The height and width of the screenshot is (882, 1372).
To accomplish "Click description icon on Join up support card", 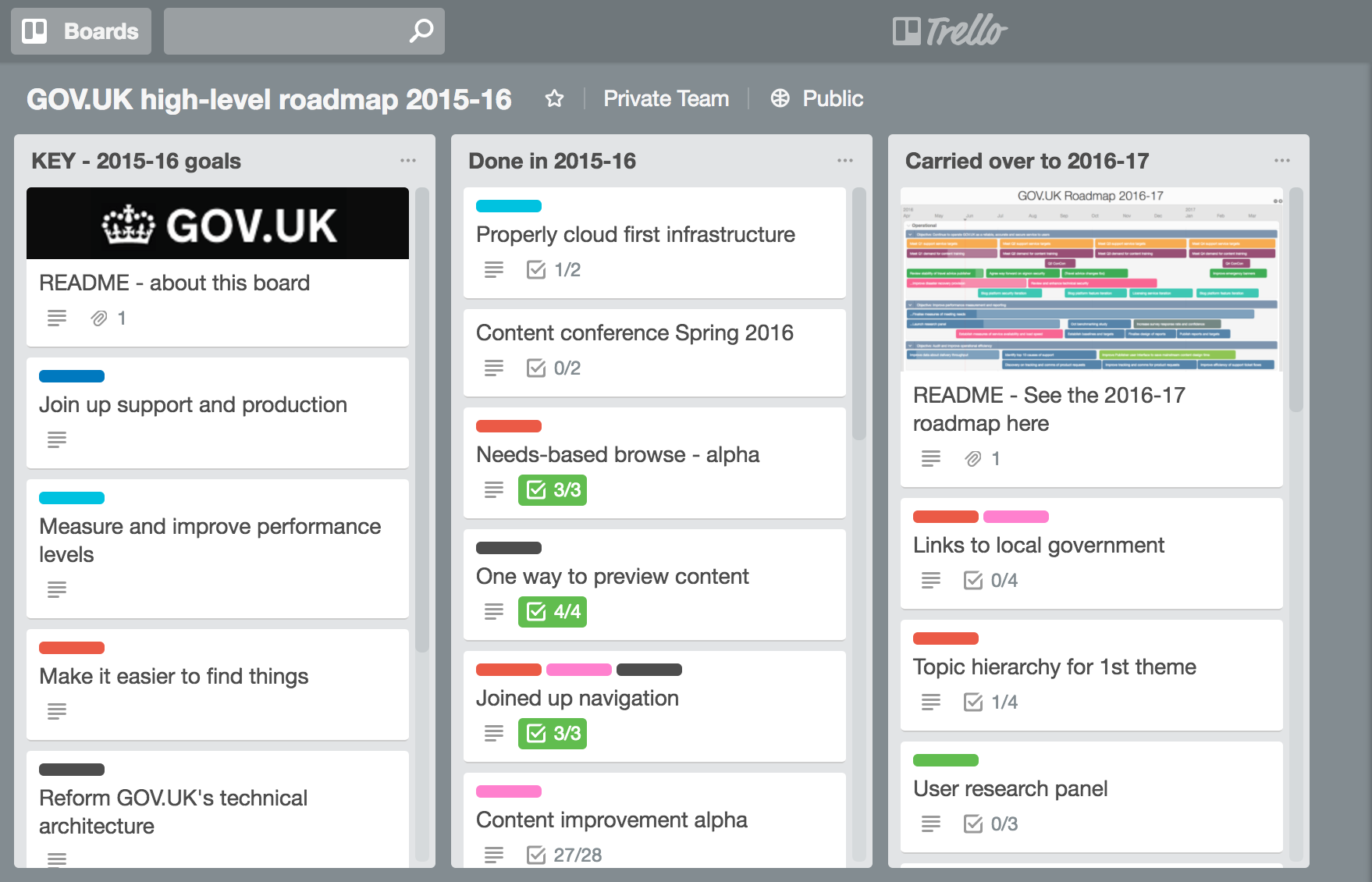I will pos(57,439).
